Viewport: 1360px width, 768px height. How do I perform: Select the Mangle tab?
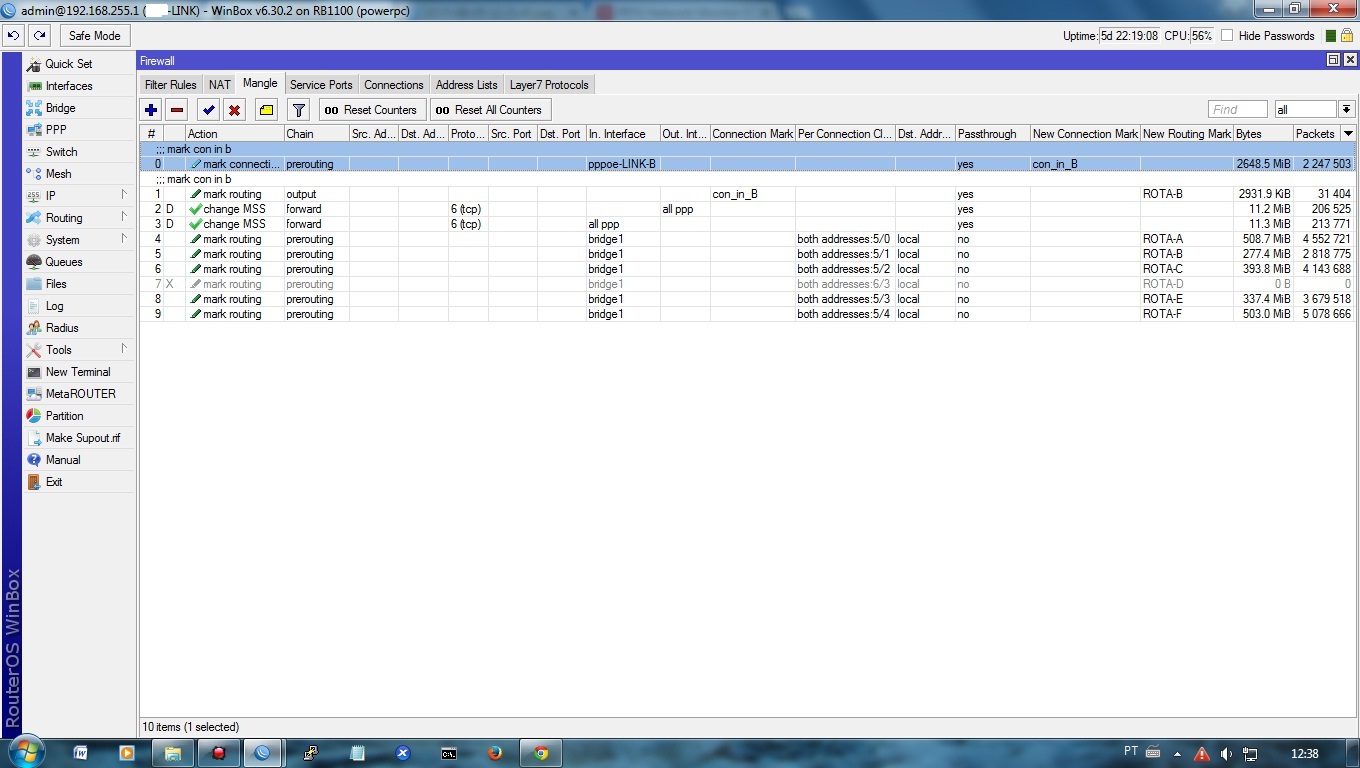click(x=260, y=84)
